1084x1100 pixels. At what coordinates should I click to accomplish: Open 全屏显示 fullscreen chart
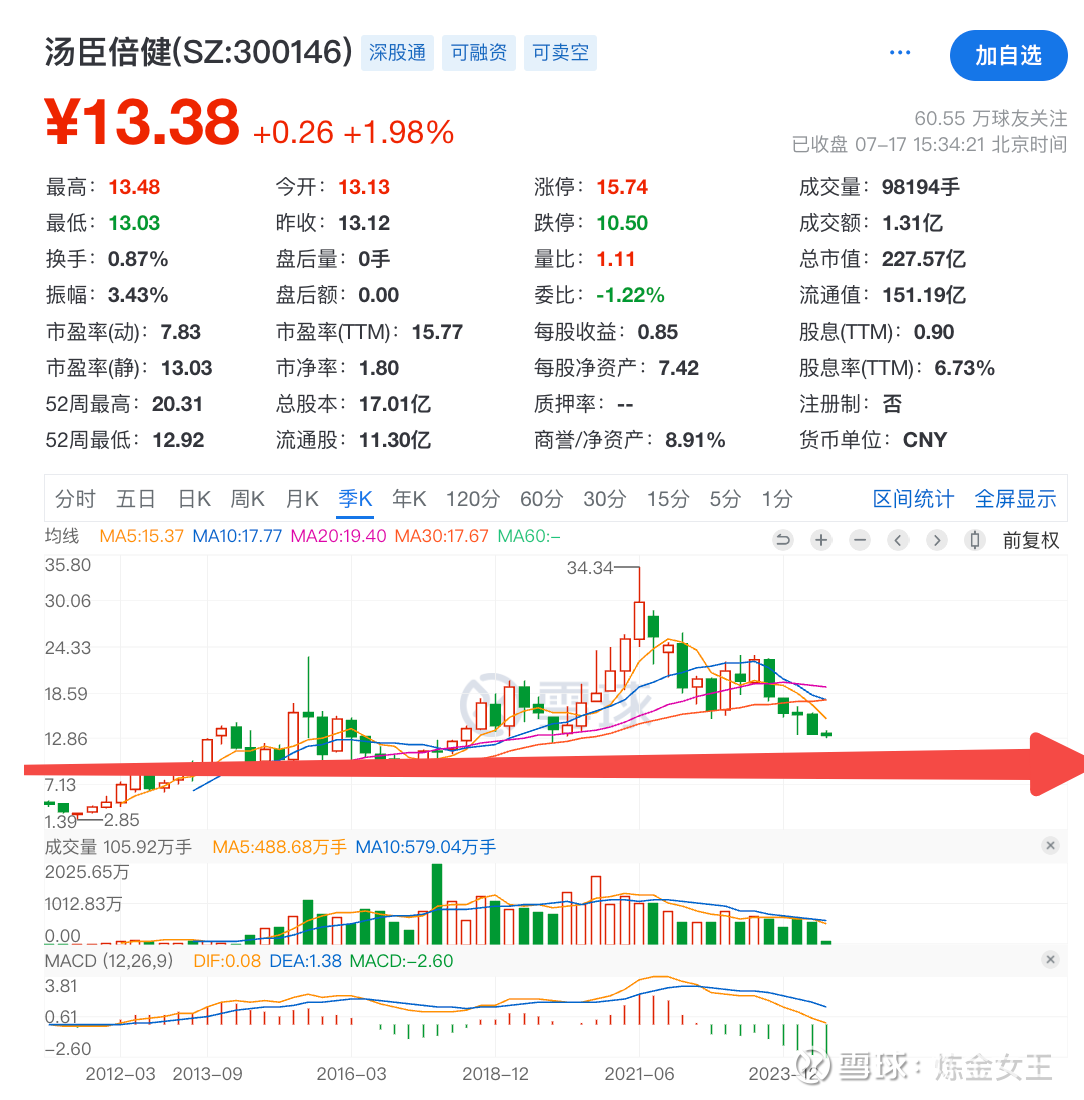tap(1015, 499)
